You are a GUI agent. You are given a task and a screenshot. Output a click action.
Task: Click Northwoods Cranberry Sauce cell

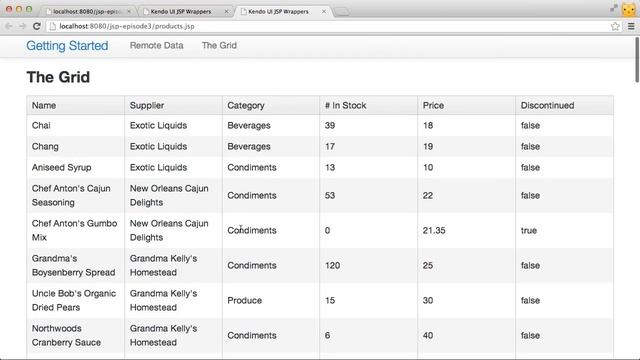point(76,336)
